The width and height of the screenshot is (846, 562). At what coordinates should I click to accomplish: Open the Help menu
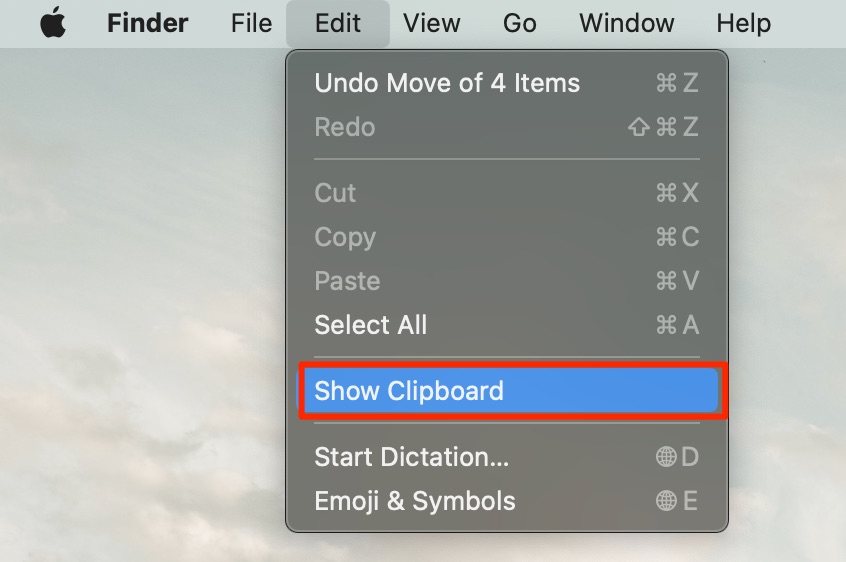point(743,23)
